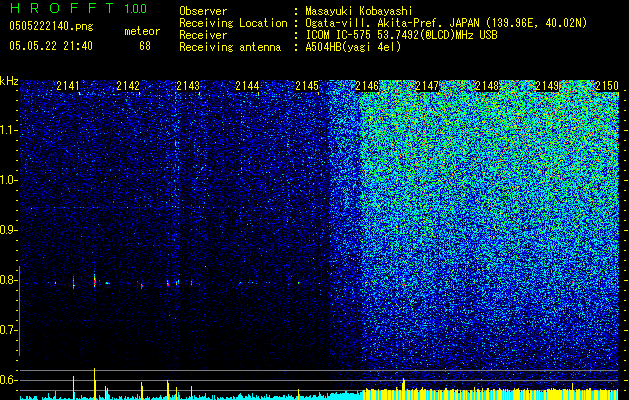
Task: Click the 2145 time marker
Action: (307, 86)
